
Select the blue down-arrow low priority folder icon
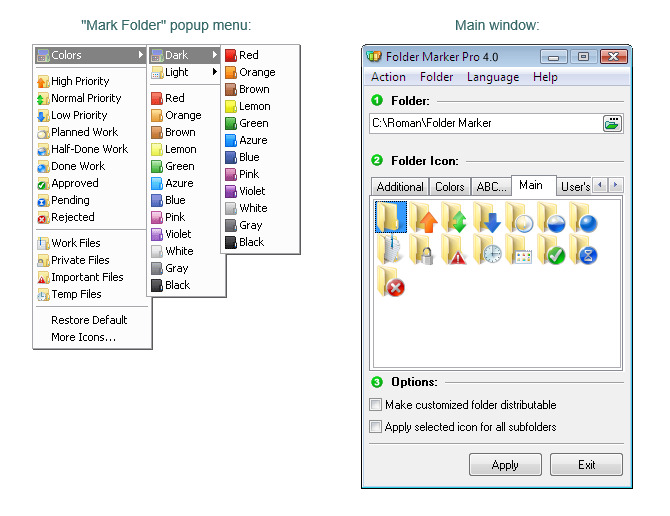[x=487, y=217]
